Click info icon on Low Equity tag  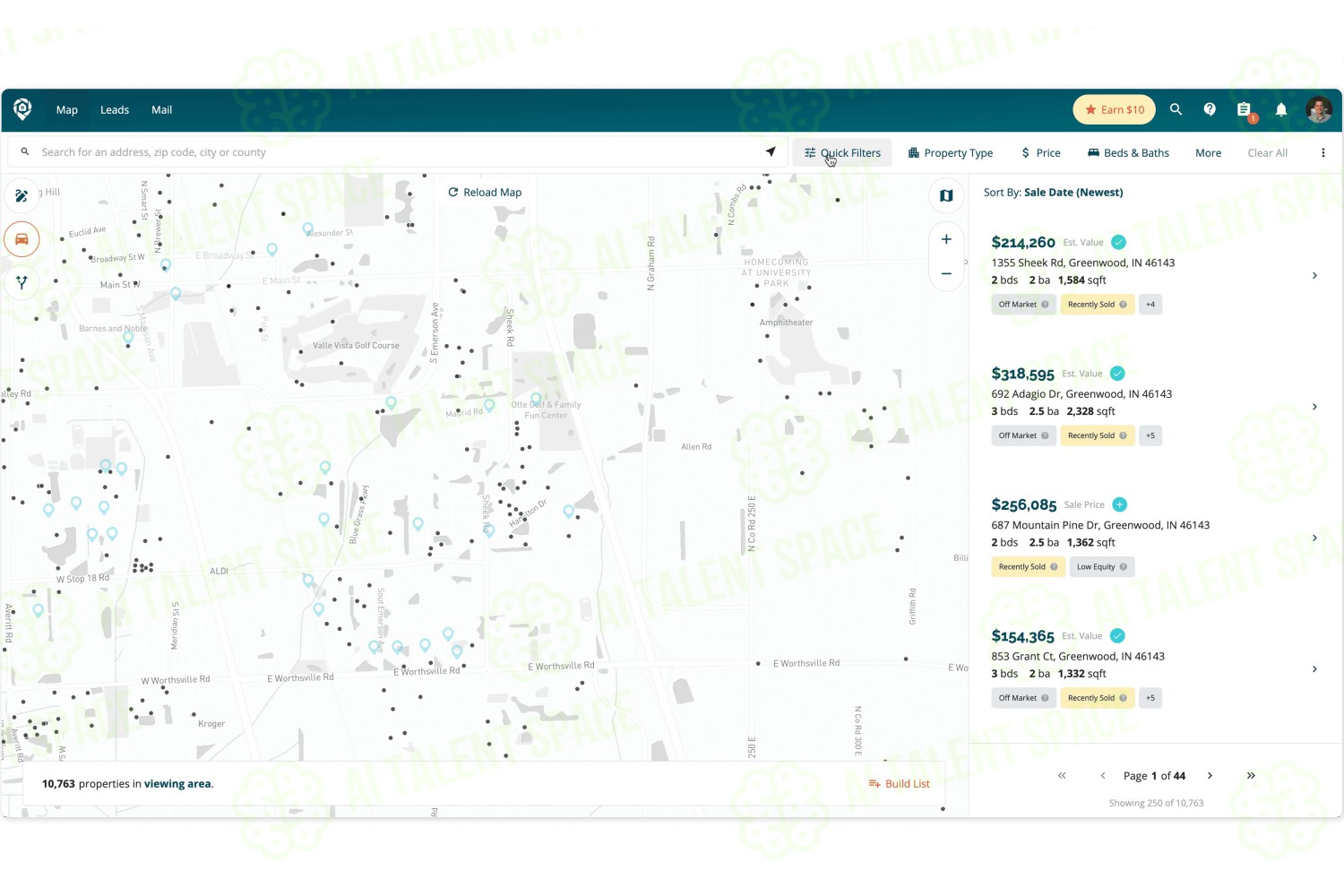(1123, 567)
